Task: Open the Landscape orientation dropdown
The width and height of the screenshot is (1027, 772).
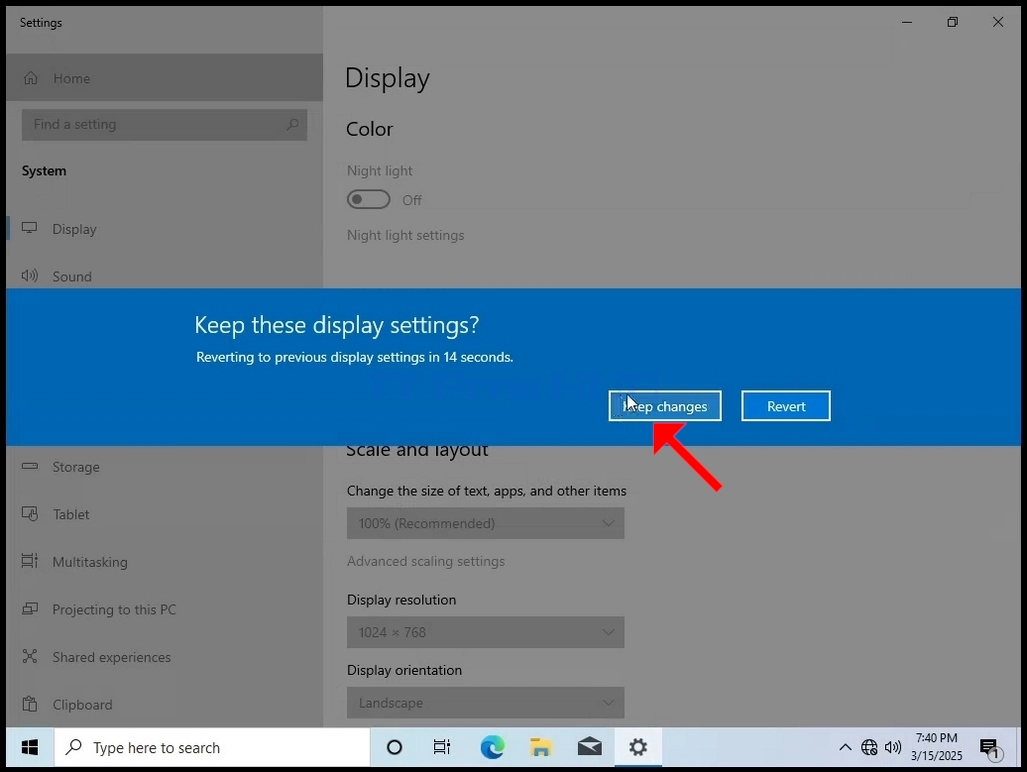Action: coord(485,703)
